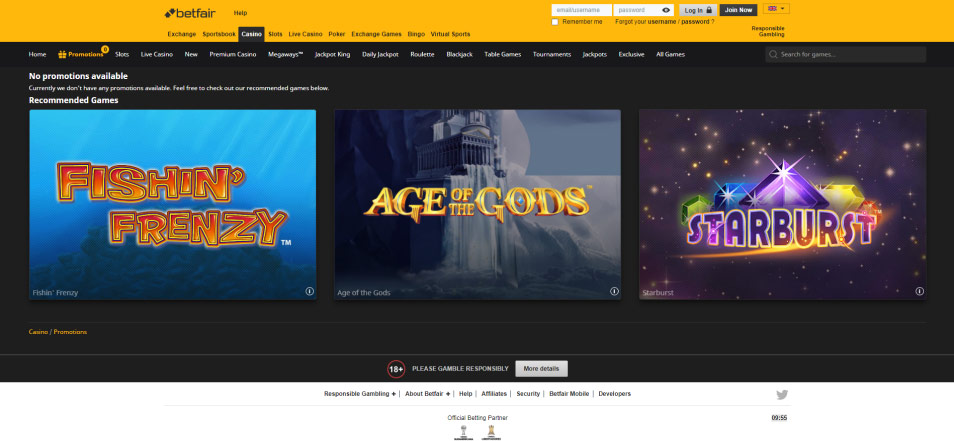
Task: Click the search magnifier icon
Action: click(x=773, y=54)
